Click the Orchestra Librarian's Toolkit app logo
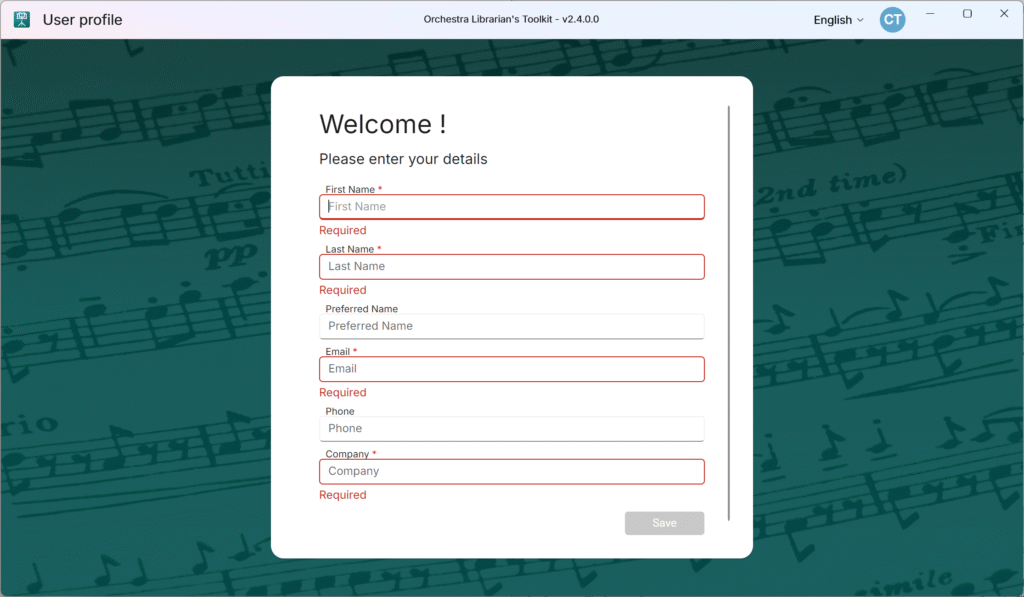The width and height of the screenshot is (1024, 597). 21,19
